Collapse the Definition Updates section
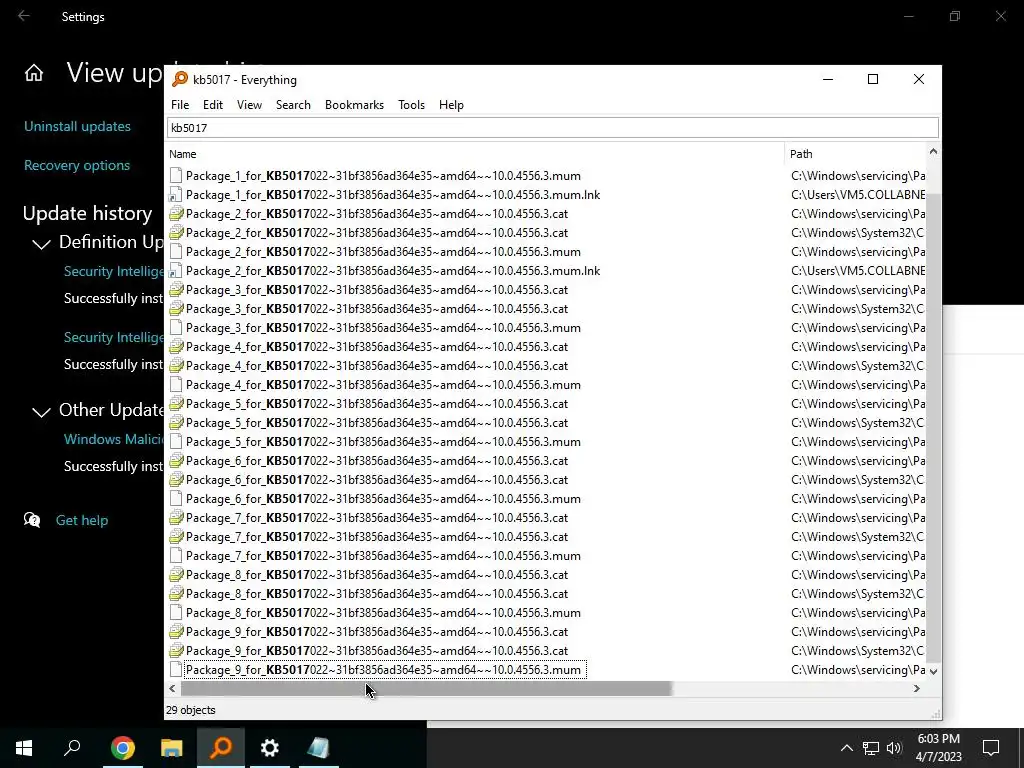This screenshot has height=768, width=1024. click(41, 244)
